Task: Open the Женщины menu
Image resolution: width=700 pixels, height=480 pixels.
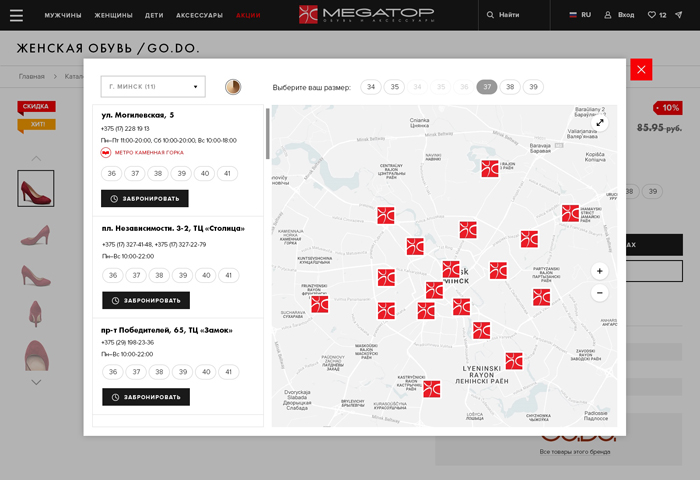Action: click(x=113, y=15)
